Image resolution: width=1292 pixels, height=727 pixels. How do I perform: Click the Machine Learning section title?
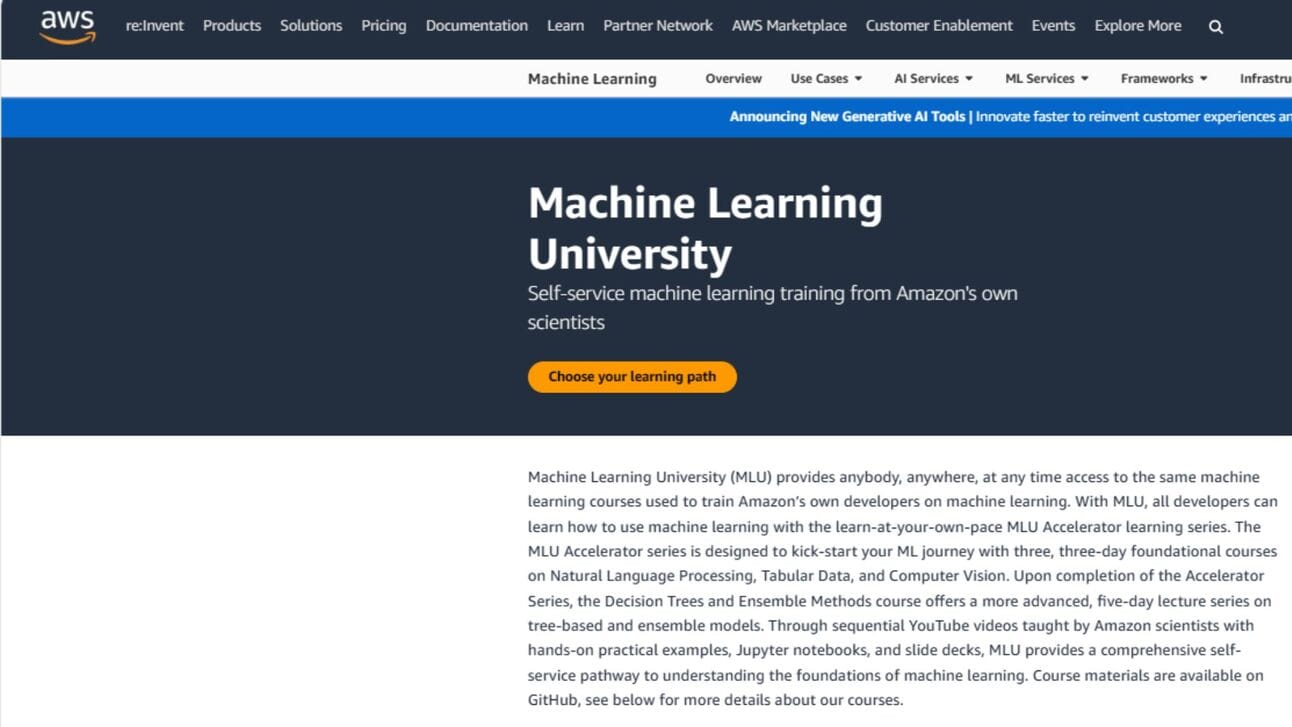[x=592, y=79]
